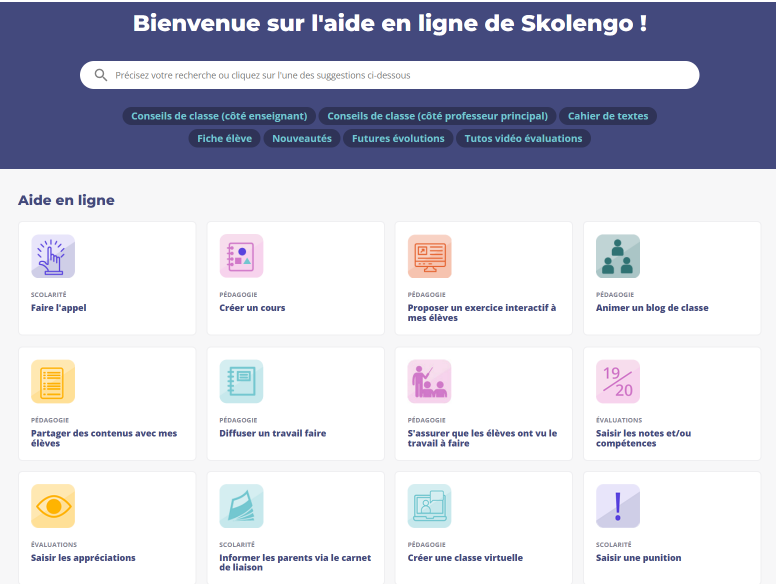
Task: Click the exclamation mark punishment icon
Action: pos(617,506)
